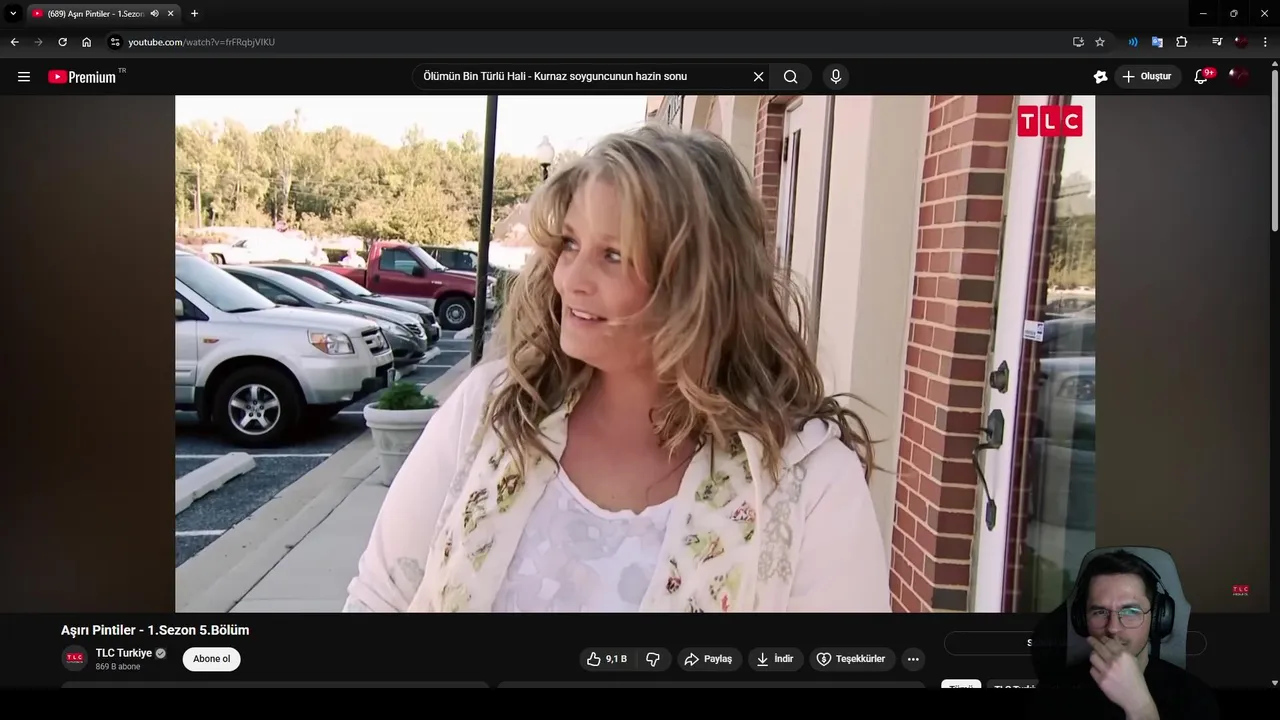Open media controls playlist icon

coord(1217,42)
